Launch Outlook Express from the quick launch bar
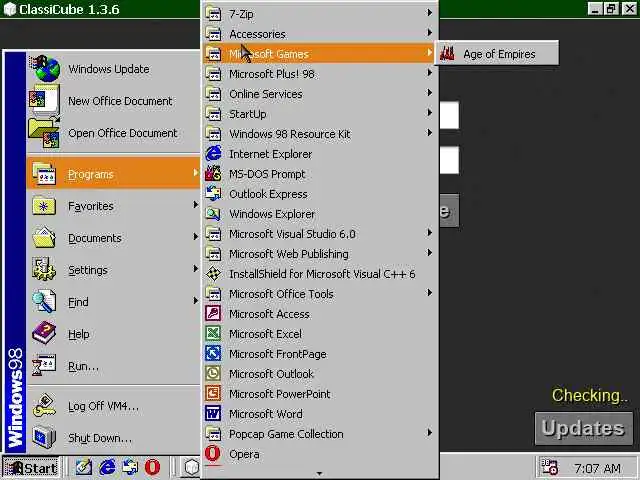Screen dimensions: 640x480 (130, 468)
